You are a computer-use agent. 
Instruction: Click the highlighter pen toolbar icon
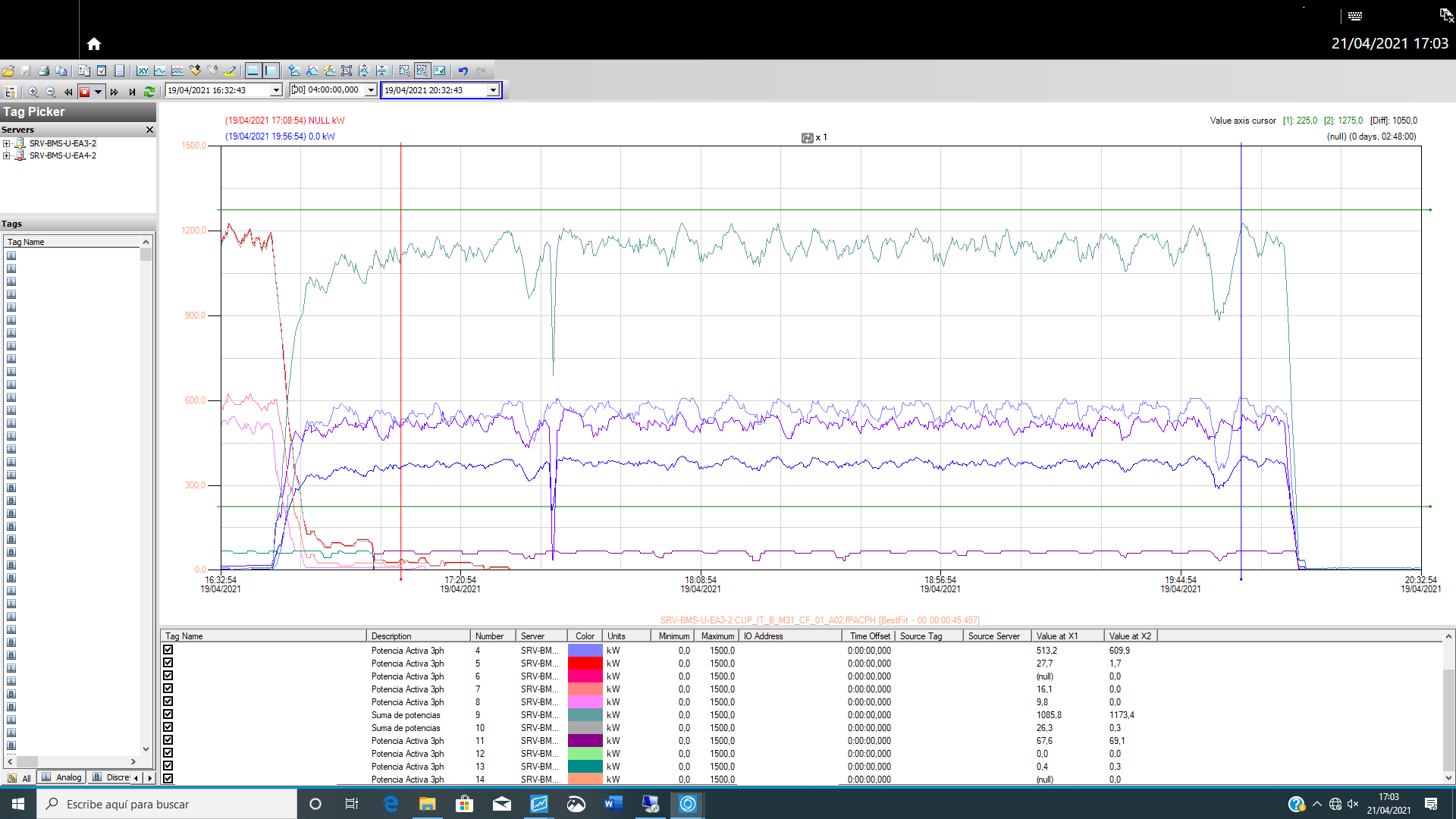(x=231, y=71)
